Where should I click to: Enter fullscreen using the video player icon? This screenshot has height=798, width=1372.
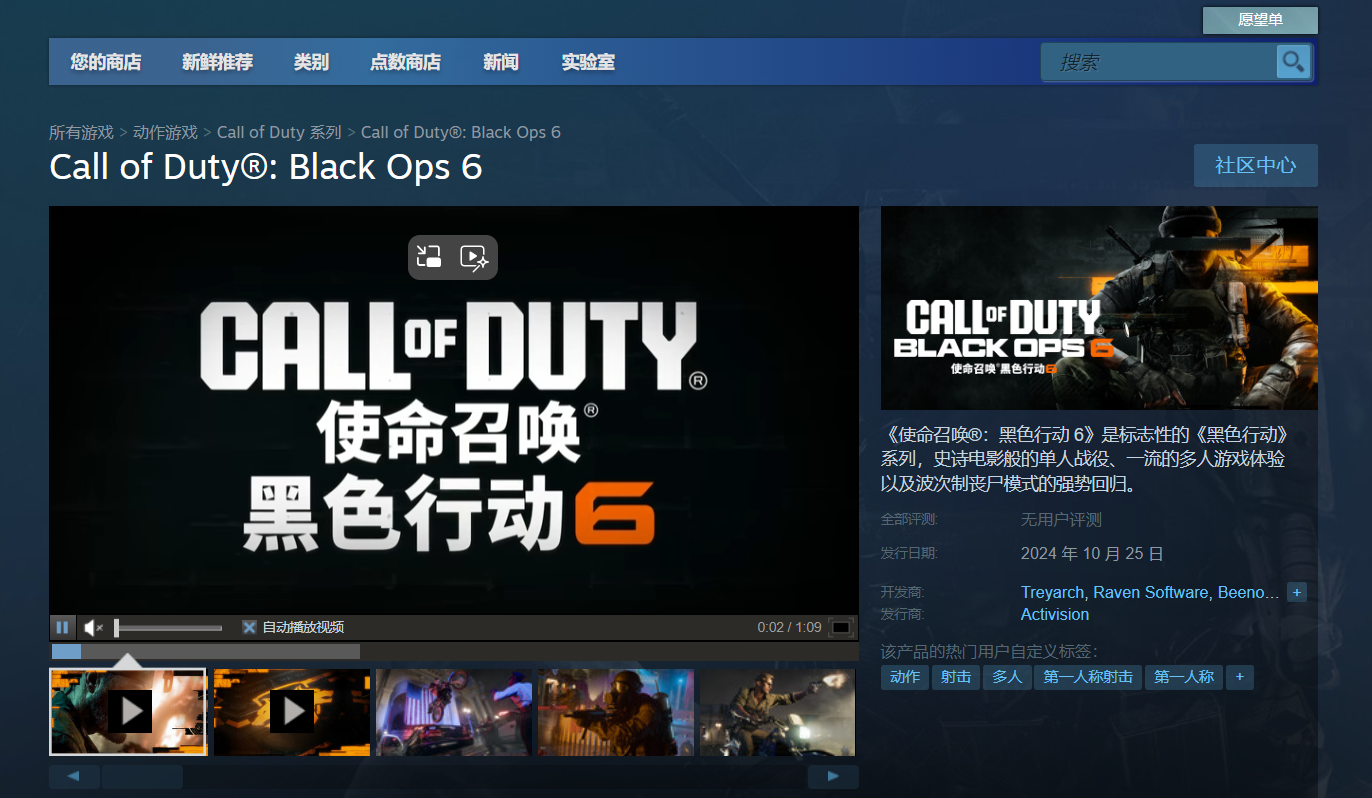point(841,627)
